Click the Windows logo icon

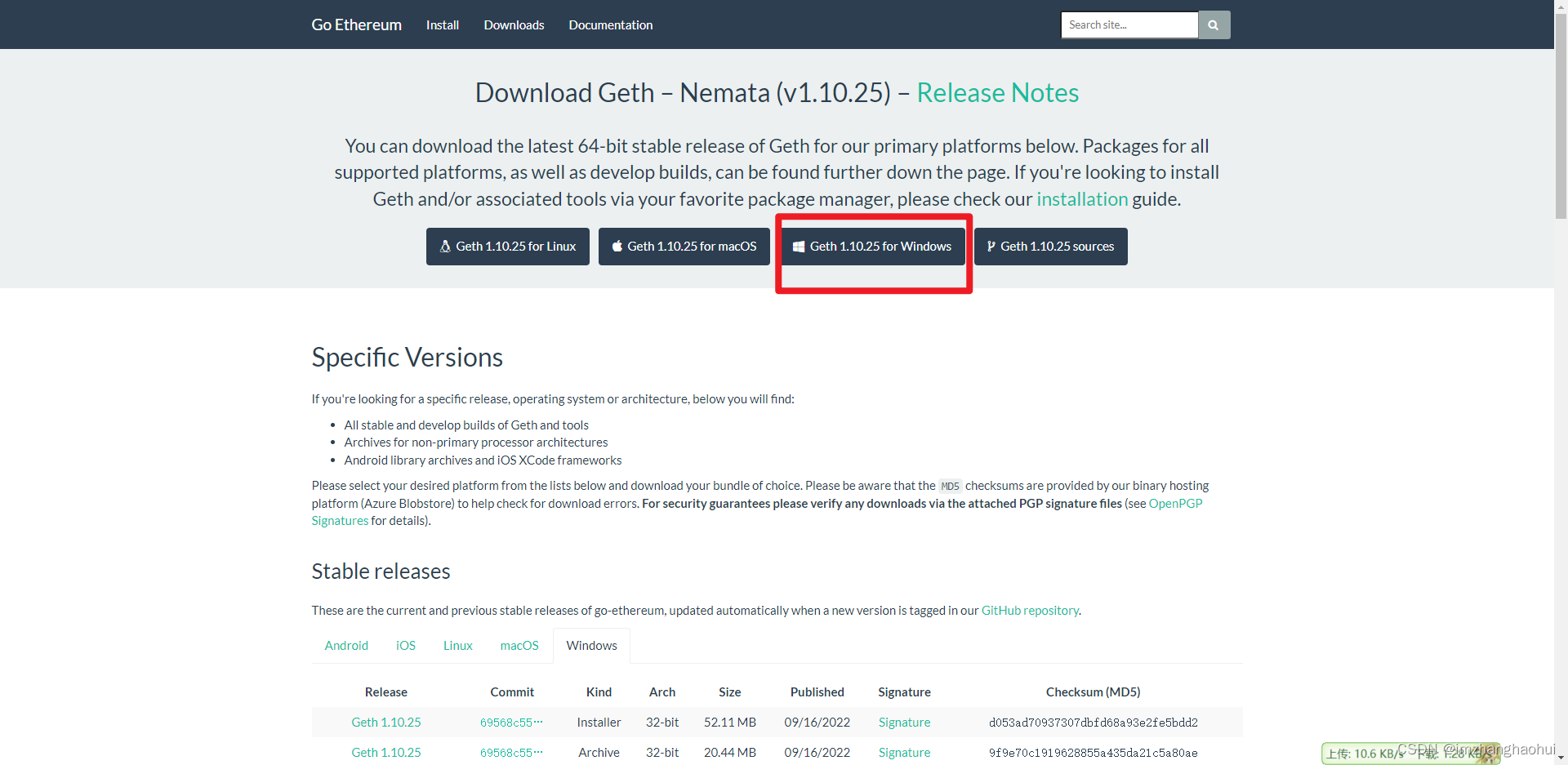point(799,247)
